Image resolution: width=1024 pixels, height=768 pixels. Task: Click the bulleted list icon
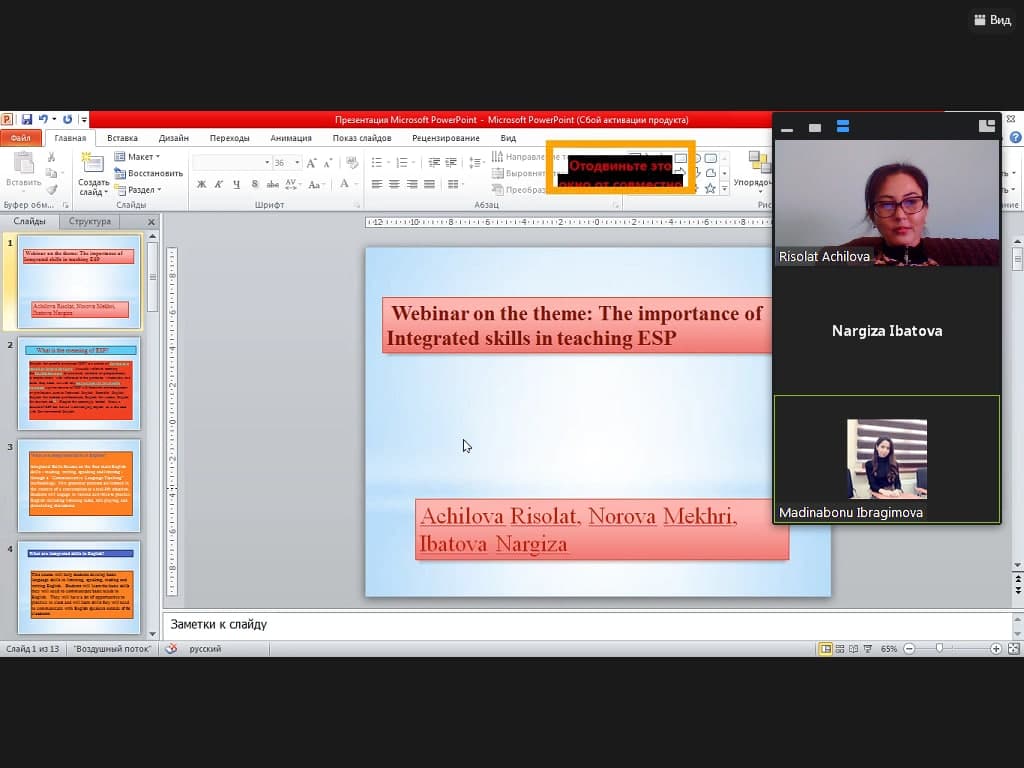pos(378,162)
